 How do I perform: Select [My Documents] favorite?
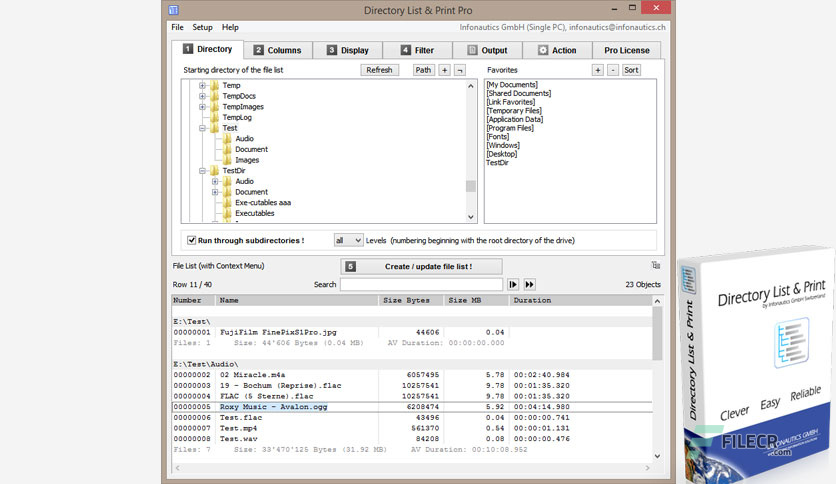point(512,85)
